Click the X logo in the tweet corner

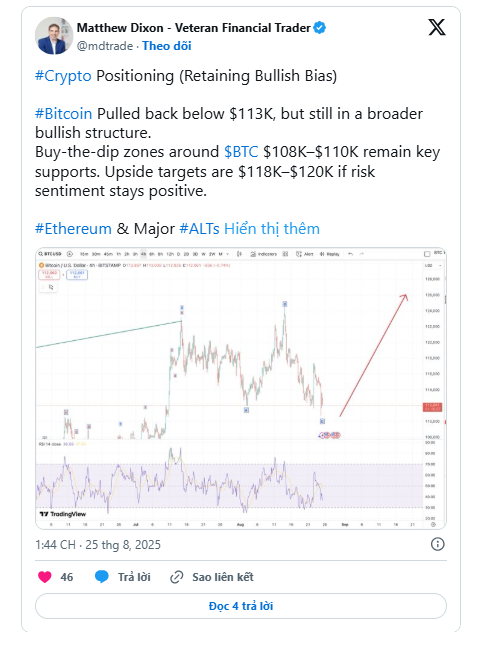tap(437, 28)
